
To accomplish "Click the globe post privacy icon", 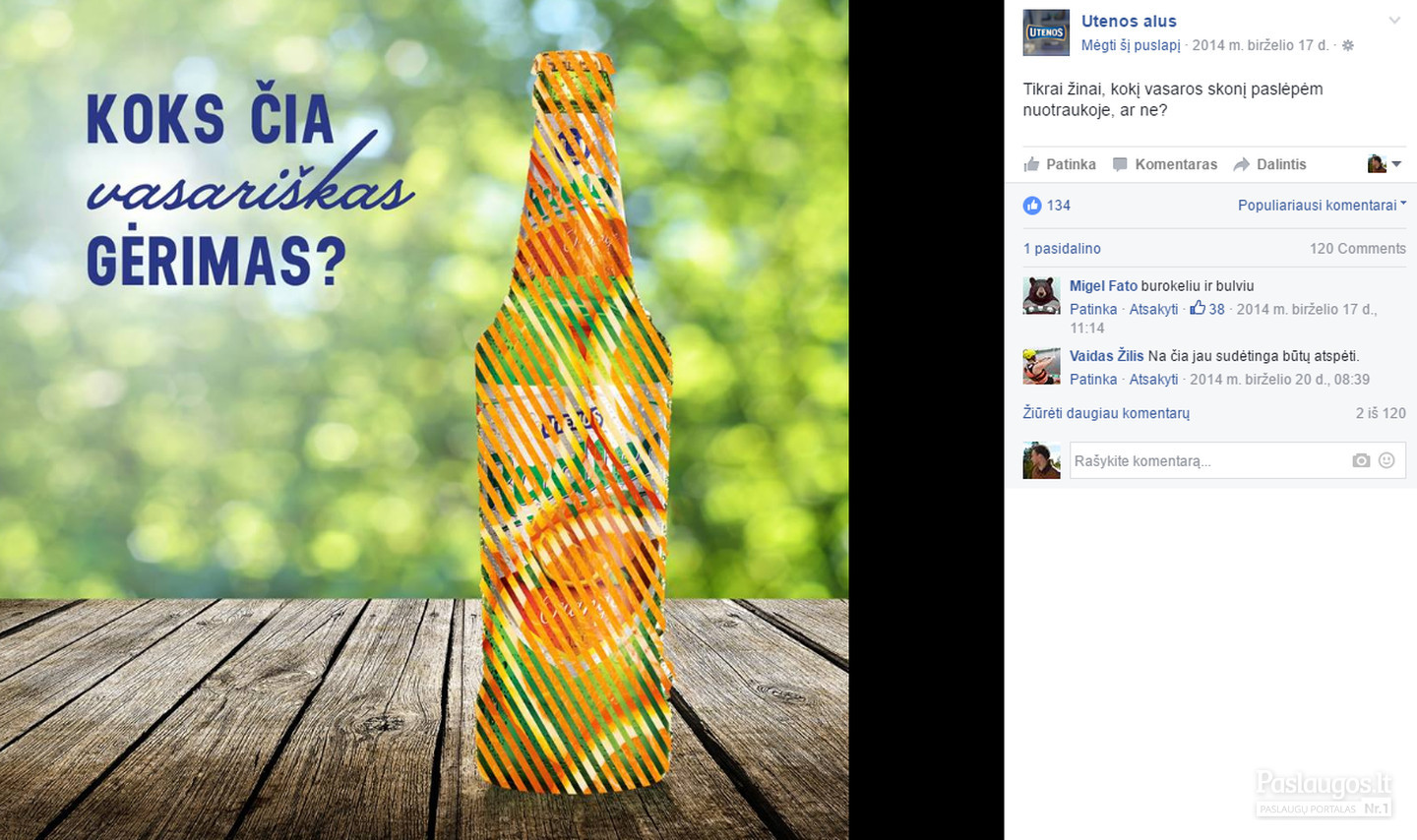I will pos(1348,45).
